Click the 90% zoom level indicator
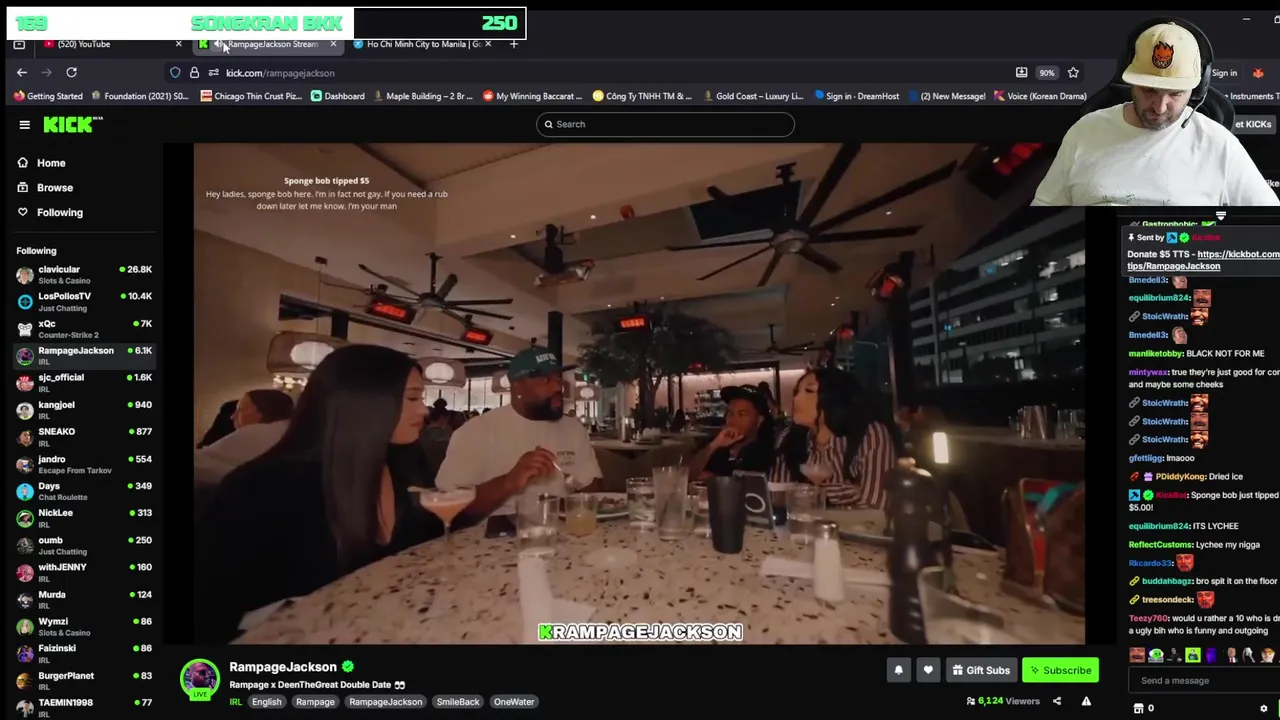The image size is (1280, 720). coord(1046,73)
